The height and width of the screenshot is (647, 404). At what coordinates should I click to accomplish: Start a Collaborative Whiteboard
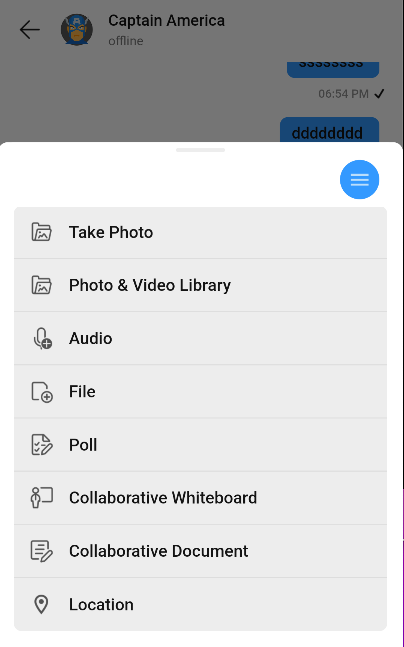pos(201,498)
